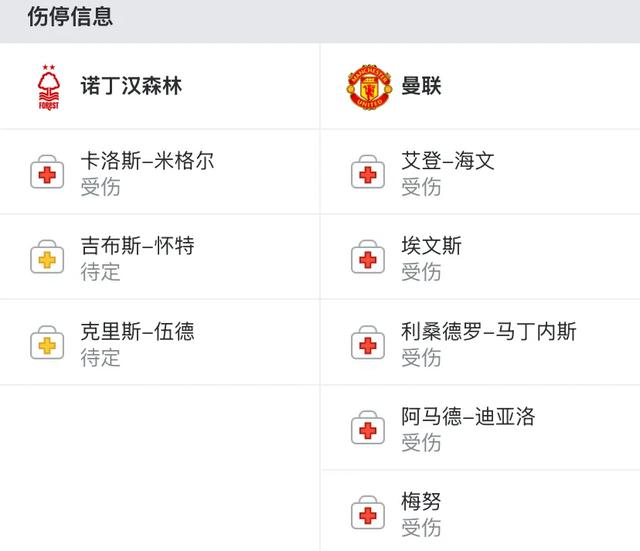Click red medical kit icon beside 阿马德-迪亚洛
Viewport: 640px width, 551px height.
[368, 427]
